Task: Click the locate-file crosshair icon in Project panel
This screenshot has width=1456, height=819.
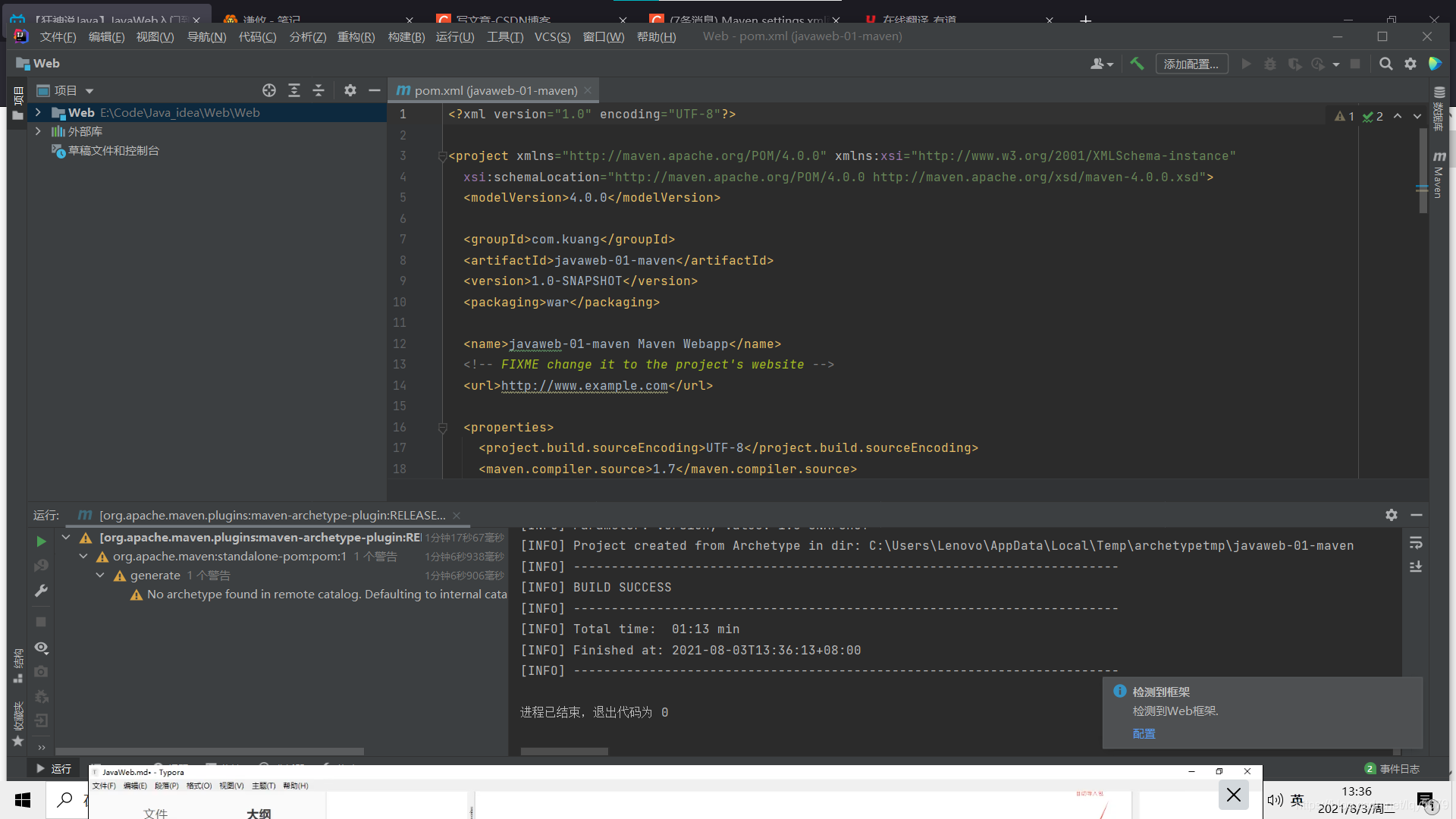Action: coord(269,90)
